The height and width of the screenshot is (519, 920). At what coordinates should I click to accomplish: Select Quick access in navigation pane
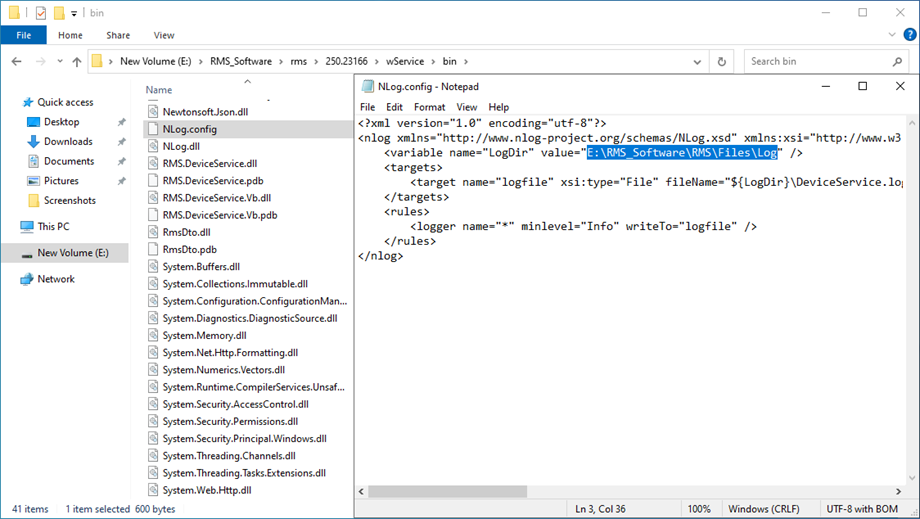65,102
